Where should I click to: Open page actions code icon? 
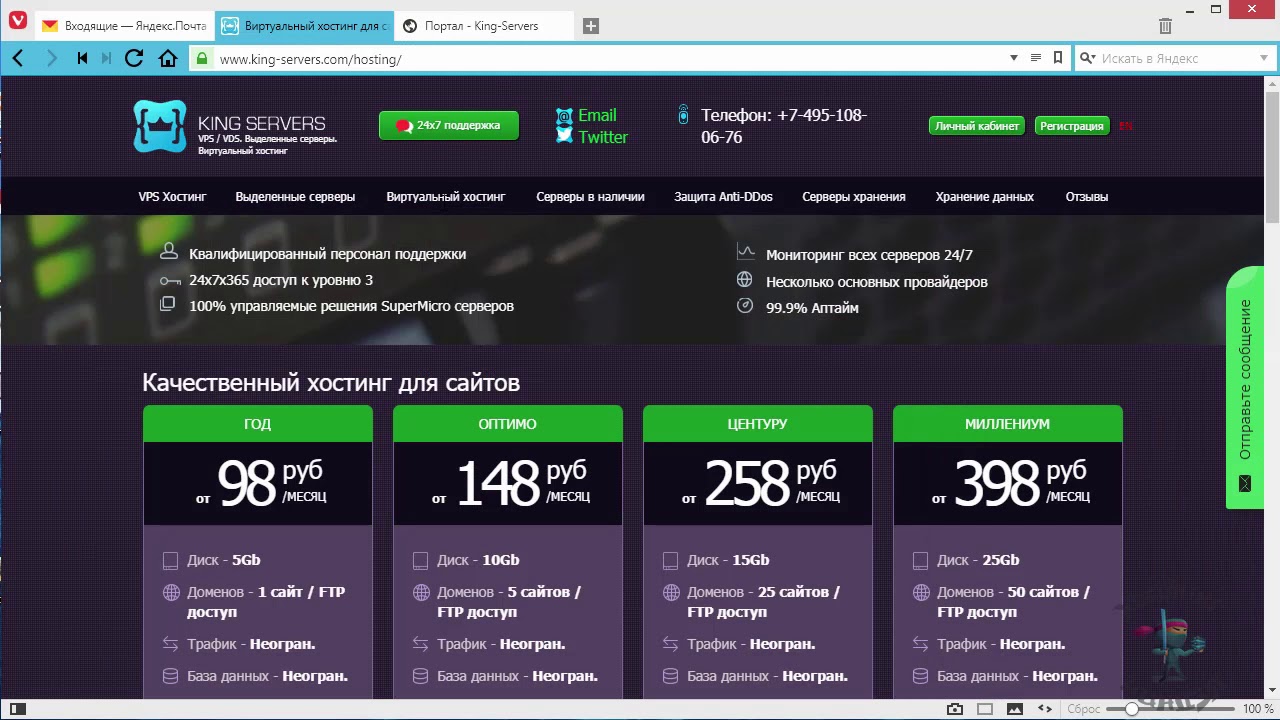[1045, 709]
